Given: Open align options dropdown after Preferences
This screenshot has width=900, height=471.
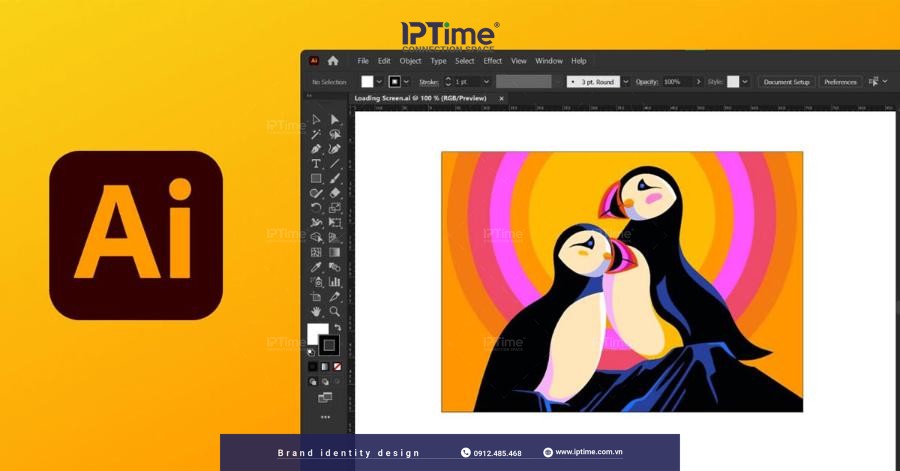Looking at the screenshot, I should (885, 81).
